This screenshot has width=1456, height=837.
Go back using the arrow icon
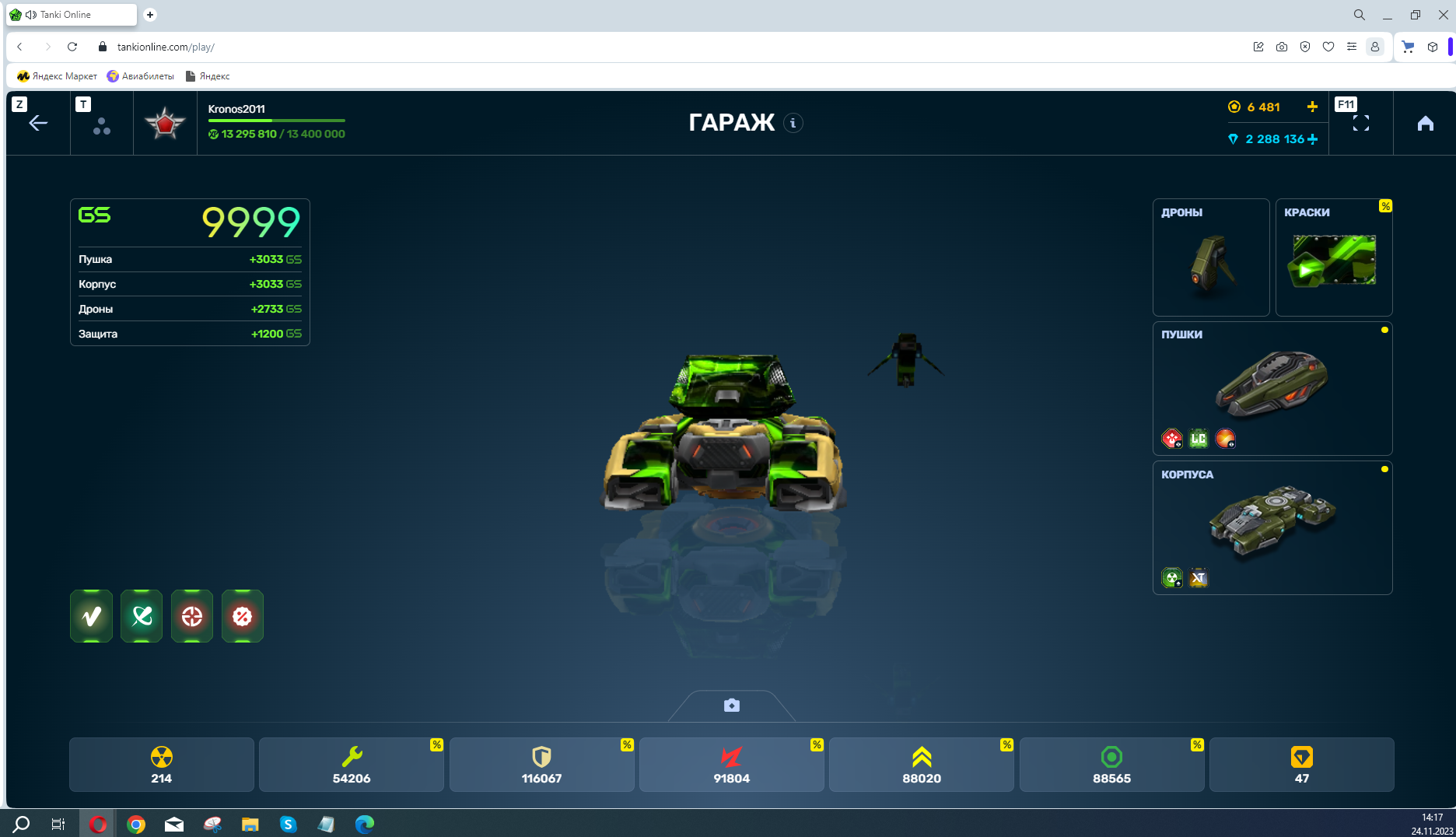tap(38, 123)
